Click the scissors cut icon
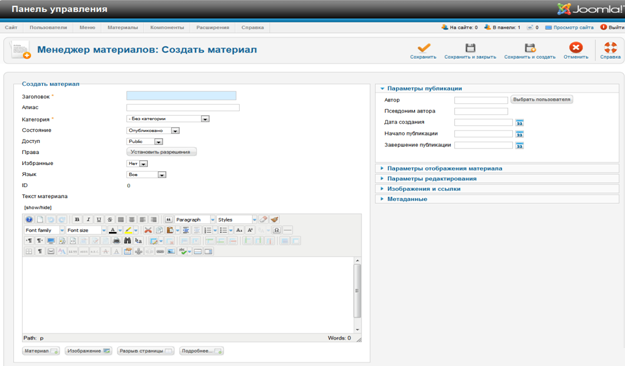The width and height of the screenshot is (625, 366). click(x=148, y=230)
